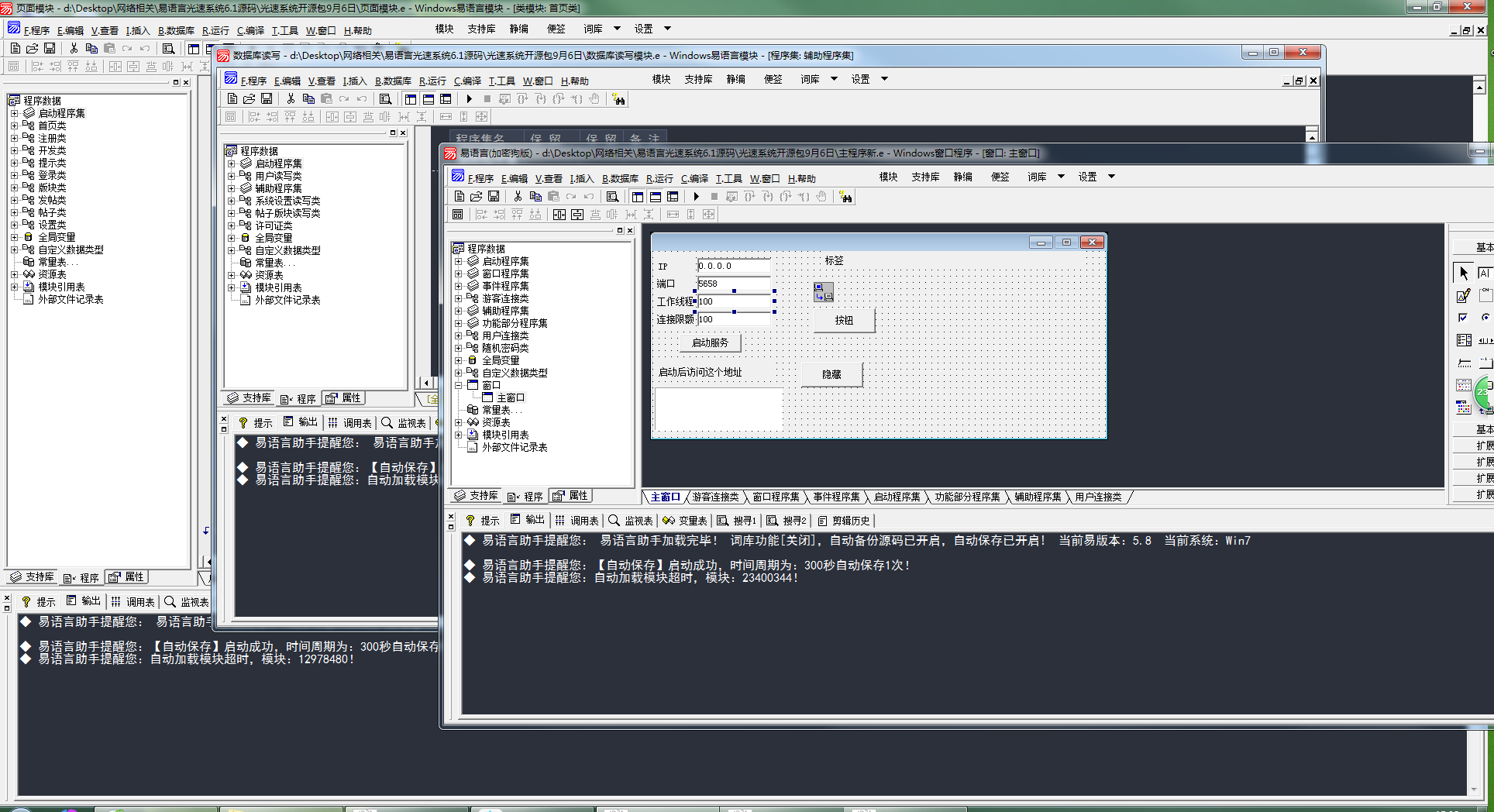The image size is (1494, 812).
Task: Click Save icon in 主程序新.e window toolbar
Action: (494, 197)
